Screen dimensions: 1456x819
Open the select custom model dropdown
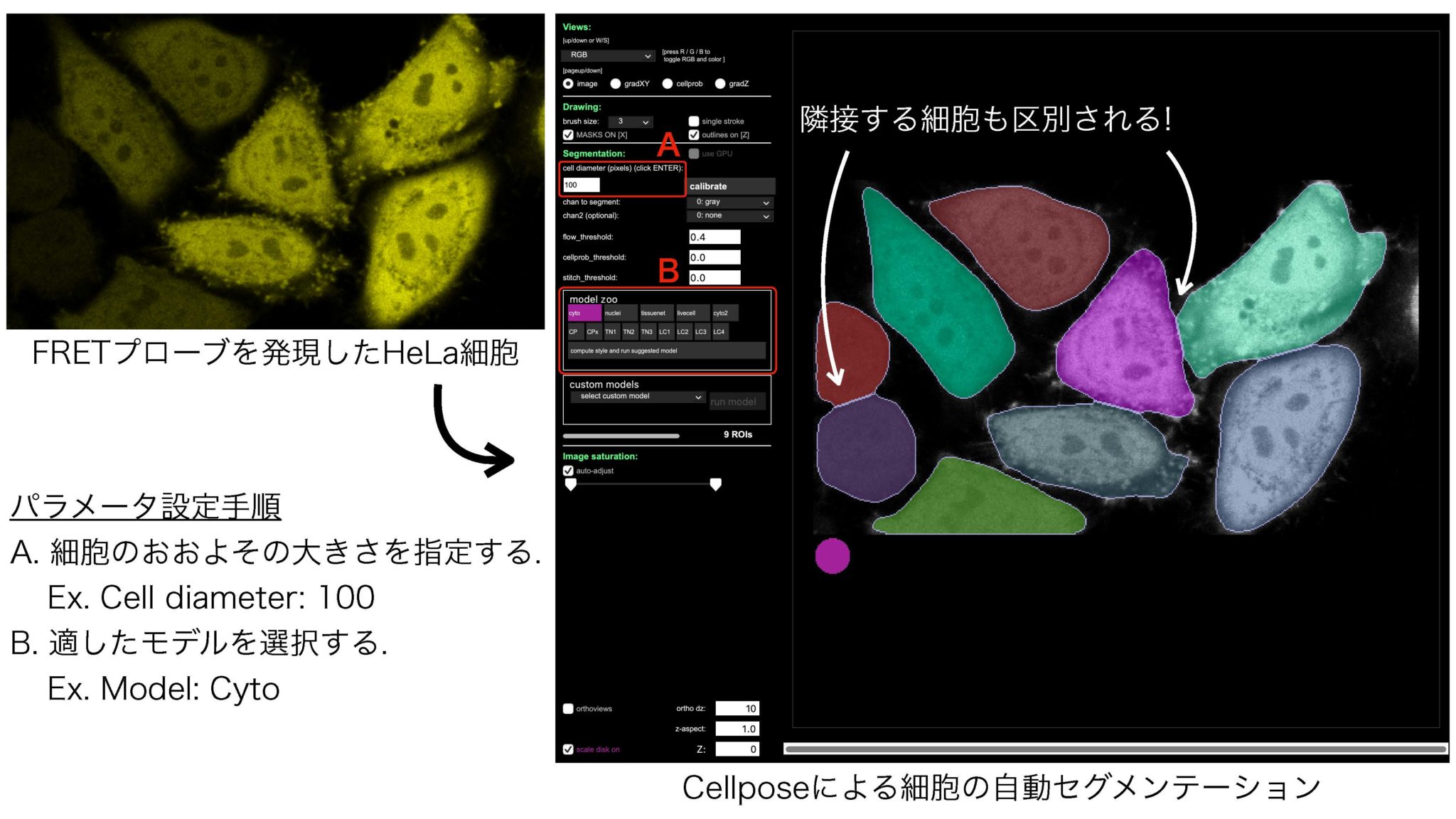[638, 396]
